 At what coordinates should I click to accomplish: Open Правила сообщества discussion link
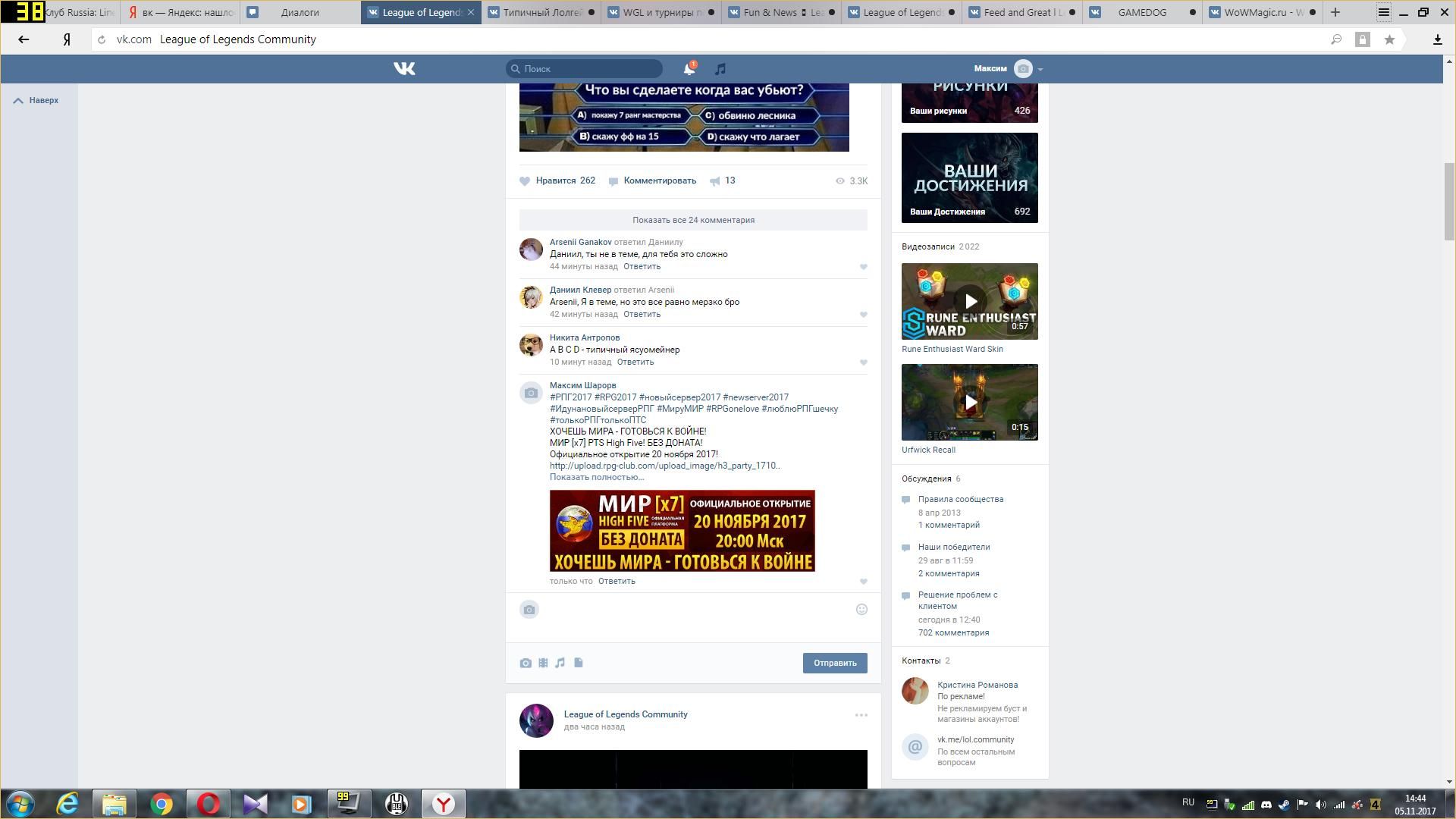pos(960,499)
